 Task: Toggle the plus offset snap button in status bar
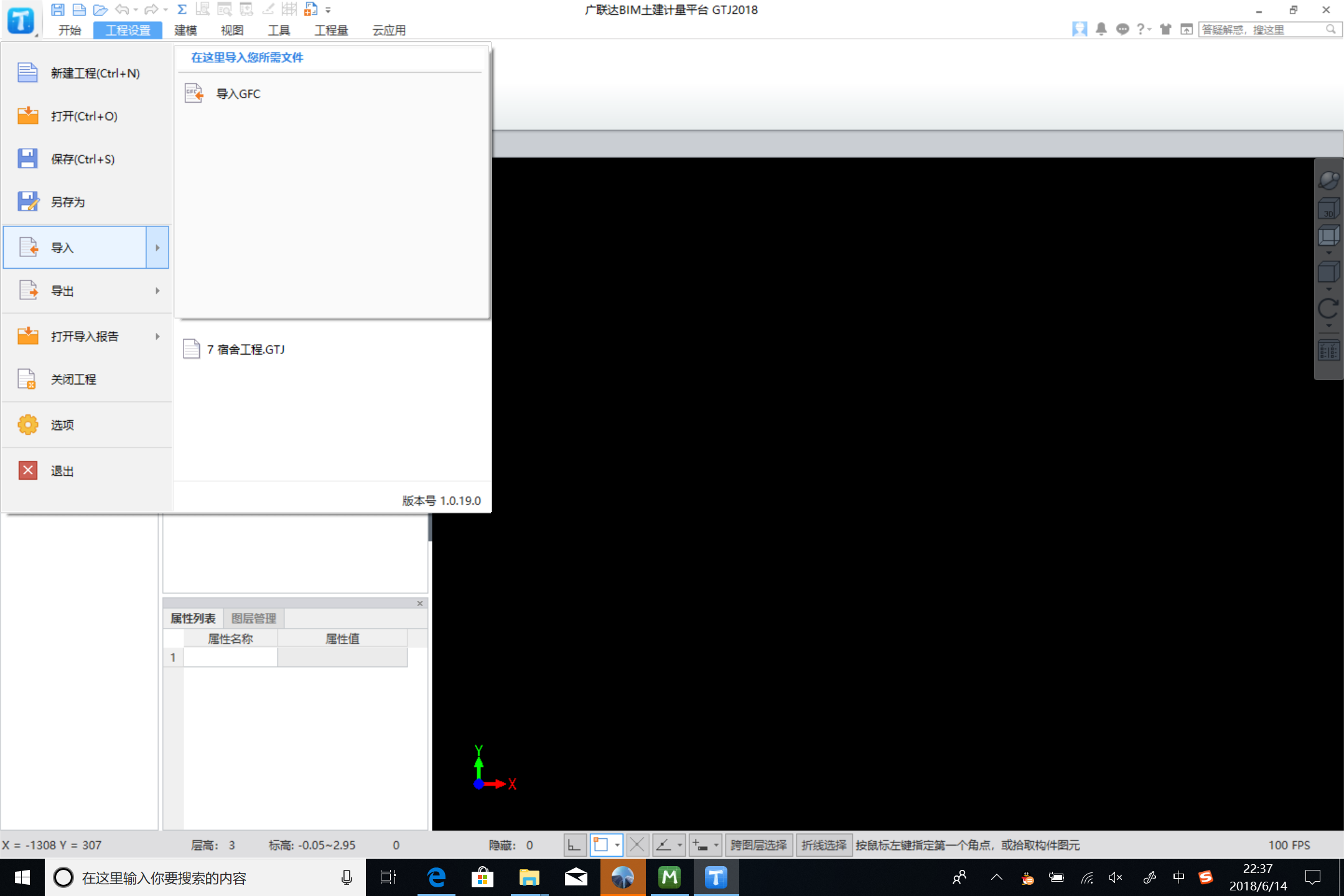click(700, 845)
